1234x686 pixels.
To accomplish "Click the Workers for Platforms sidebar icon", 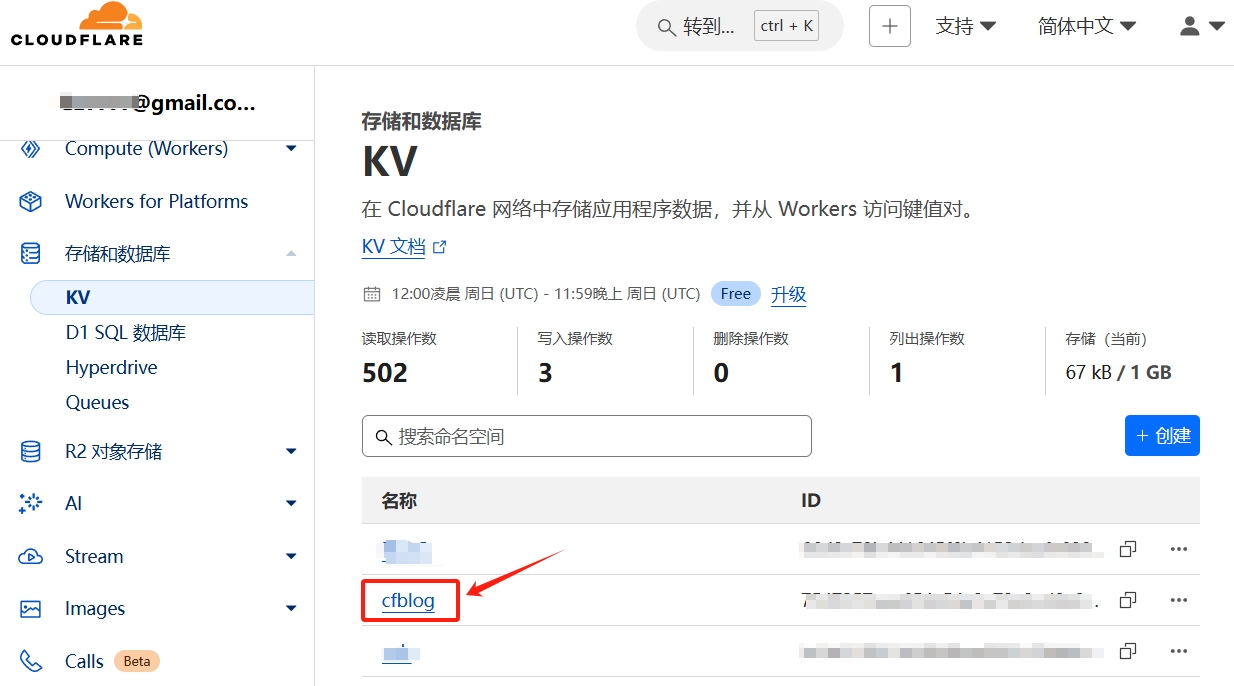I will [28, 201].
